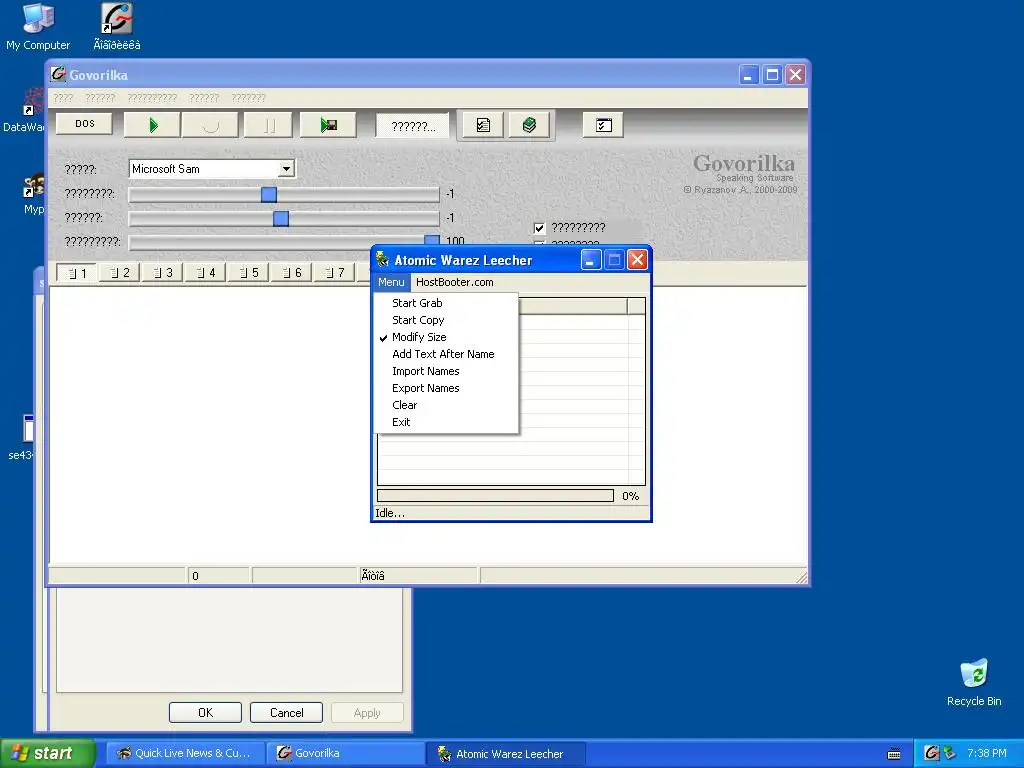Screen dimensions: 1024x768
Task: Click the Govorilka status bar cell showing 0
Action: 218,575
